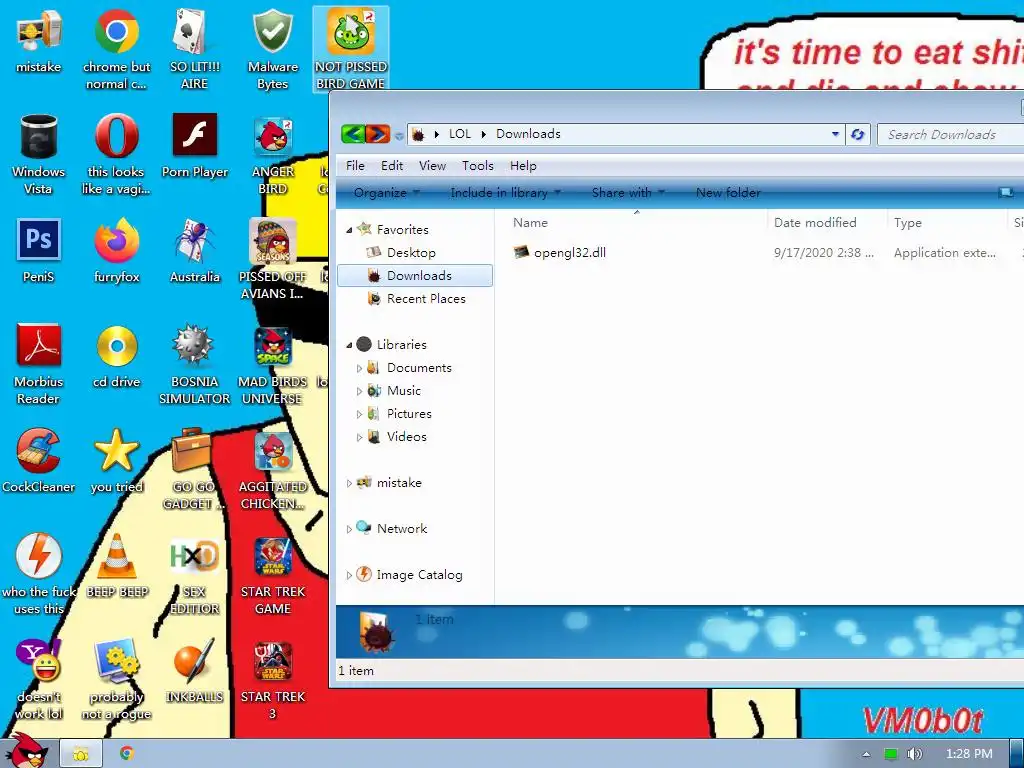This screenshot has width=1024, height=768.
Task: Collapse the Libraries tree group
Action: pyautogui.click(x=349, y=345)
